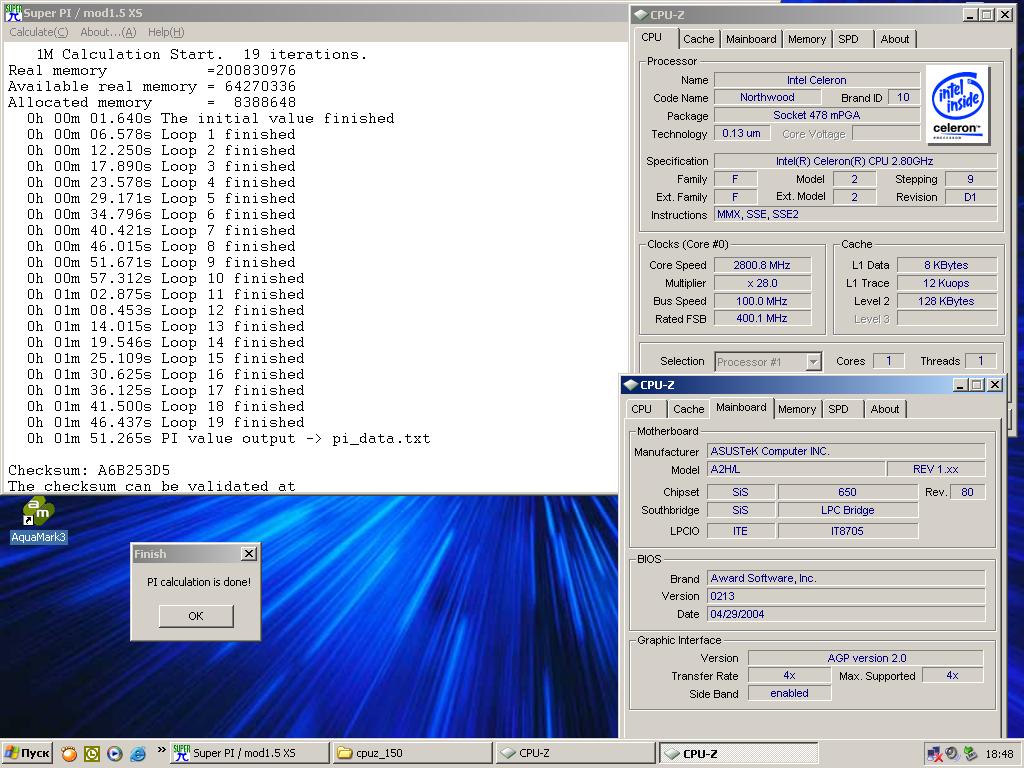Click the Intel Inside Celeron logo
The width and height of the screenshot is (1024, 768).
[x=957, y=104]
